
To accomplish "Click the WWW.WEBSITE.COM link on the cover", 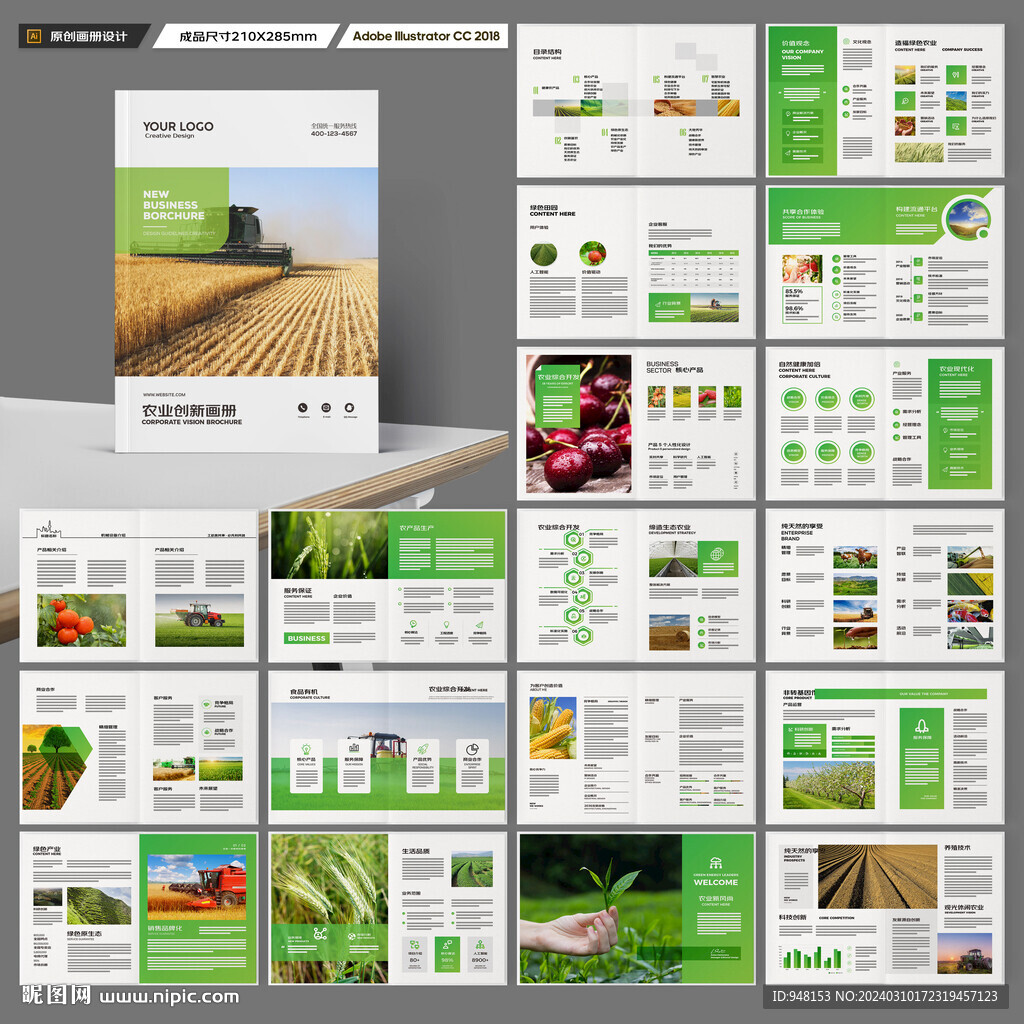I will pos(164,394).
